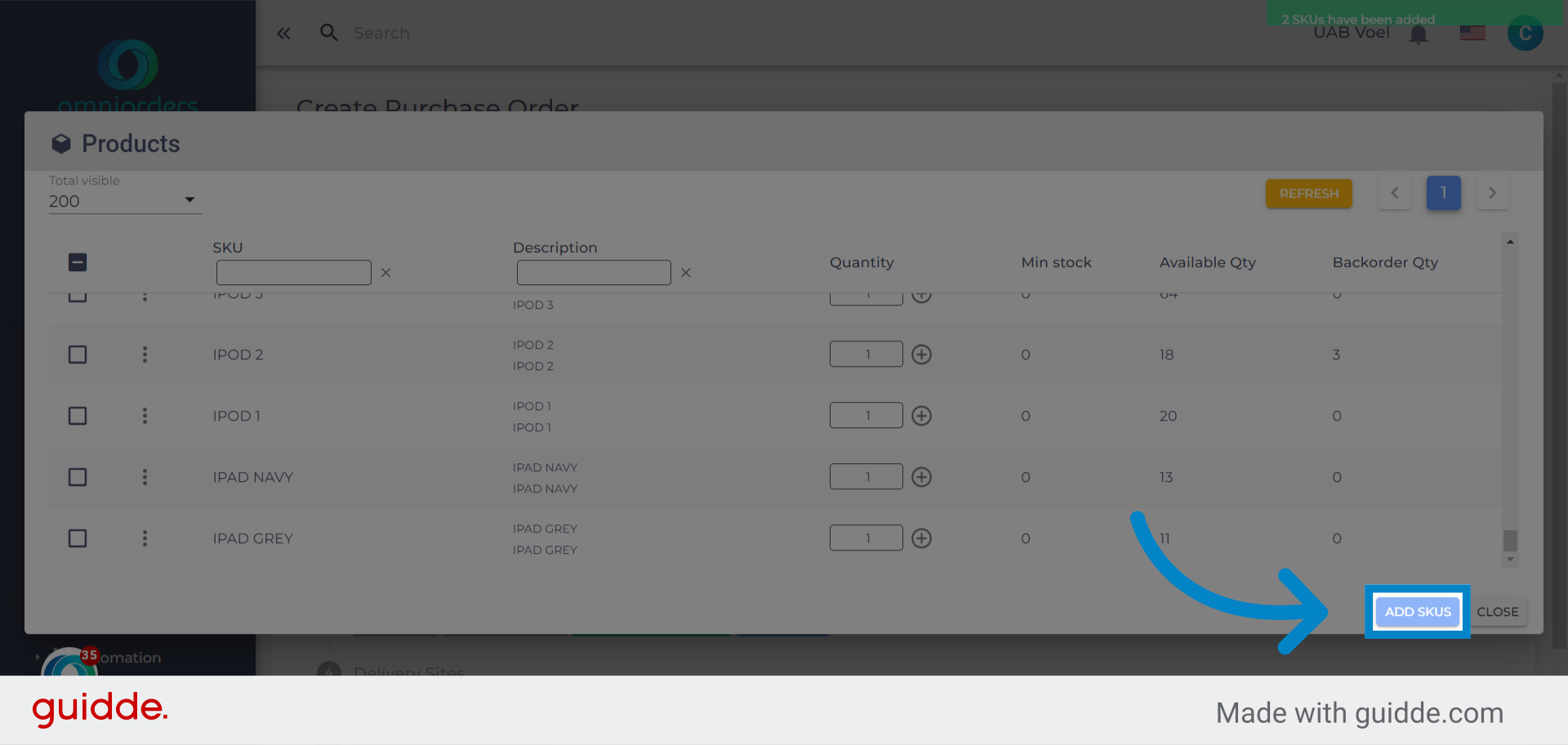Click the Available Qty column header
Screen dimensions: 1568x745
tap(1207, 262)
